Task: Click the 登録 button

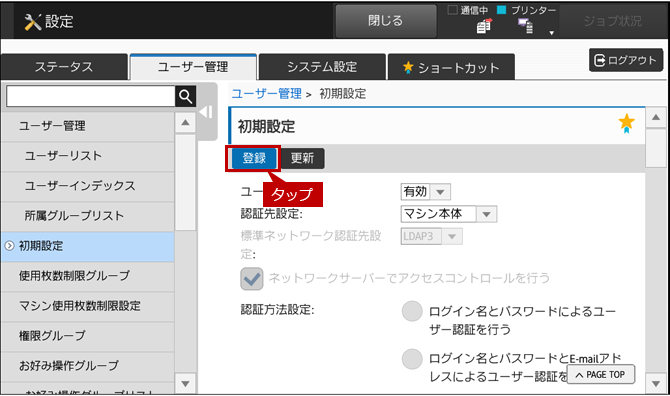Action: click(254, 158)
